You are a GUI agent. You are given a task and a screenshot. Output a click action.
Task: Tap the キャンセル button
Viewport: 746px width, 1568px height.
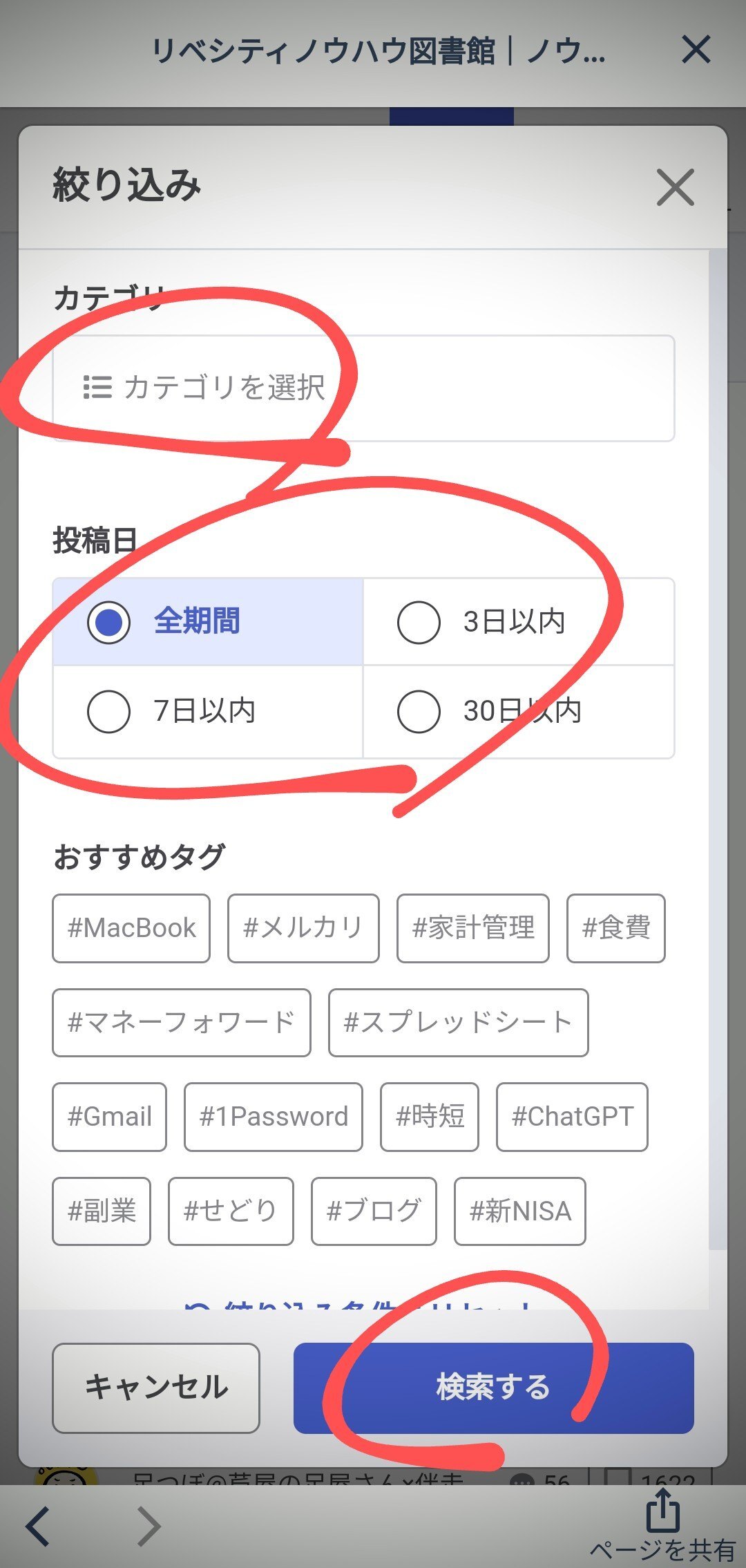click(156, 1388)
